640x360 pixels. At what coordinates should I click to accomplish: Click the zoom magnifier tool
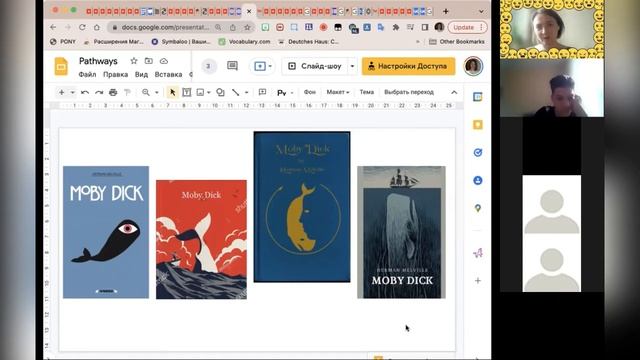(x=146, y=92)
